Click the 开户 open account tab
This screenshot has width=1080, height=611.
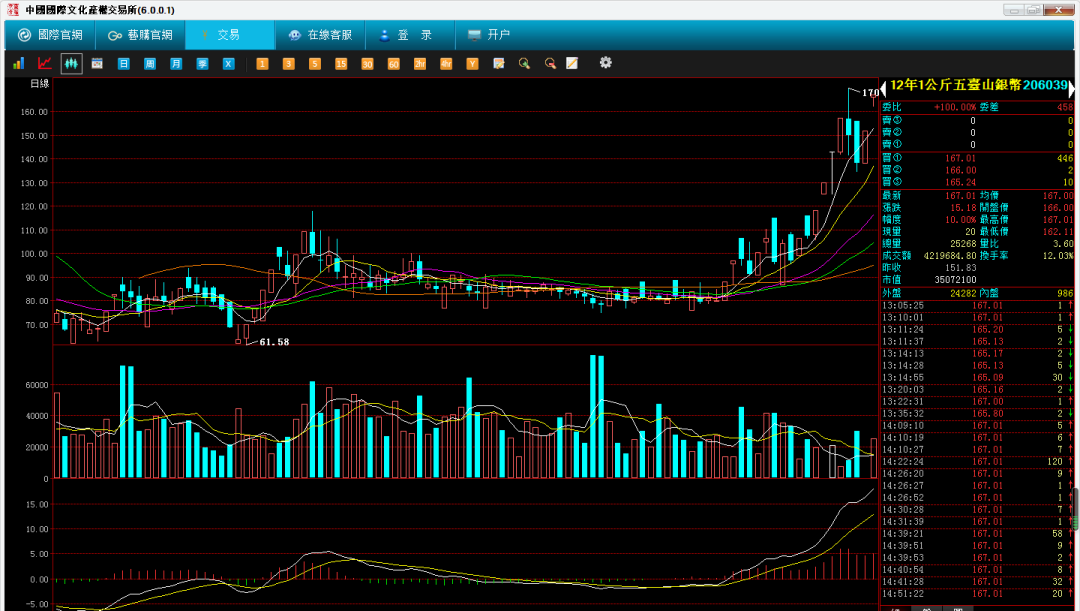(x=489, y=34)
